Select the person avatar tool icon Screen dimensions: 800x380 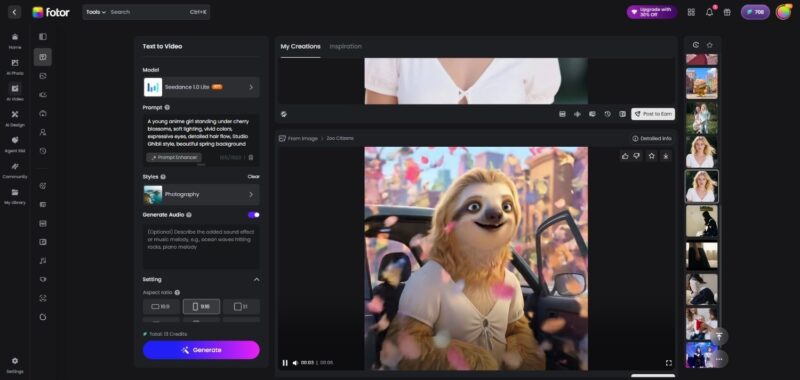43,132
